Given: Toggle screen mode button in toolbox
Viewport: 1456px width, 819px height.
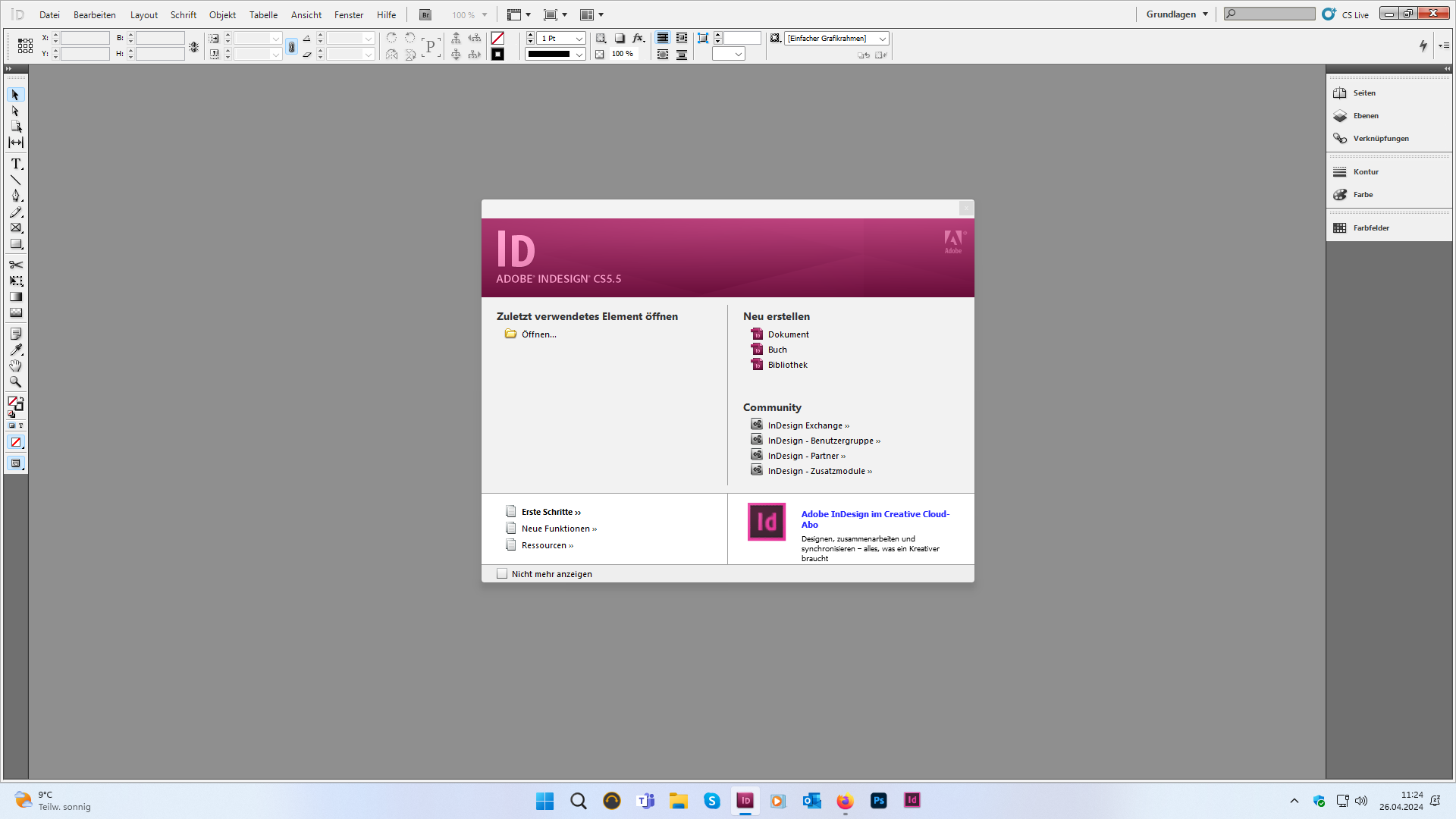Looking at the screenshot, I should [x=15, y=463].
